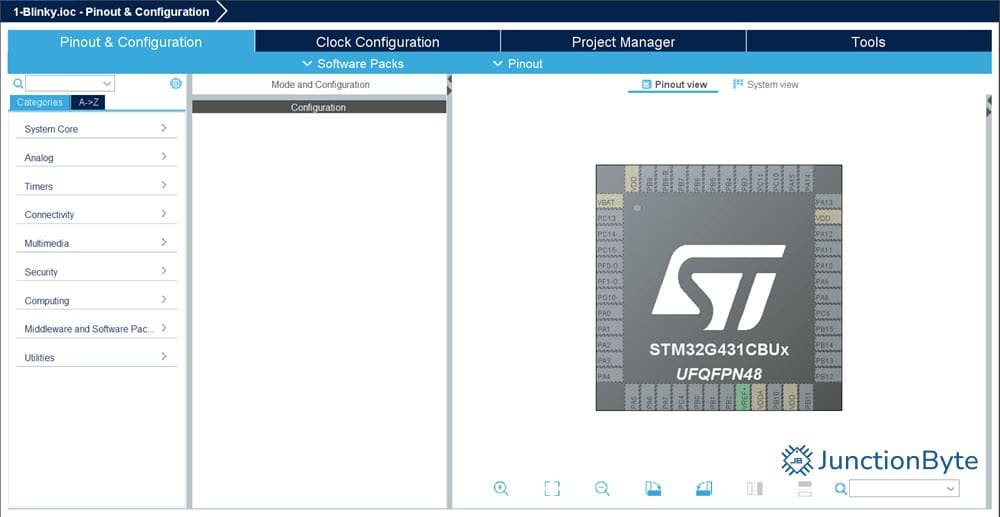The height and width of the screenshot is (517, 1000).
Task: Select pin PC13 on the chip
Action: [610, 219]
